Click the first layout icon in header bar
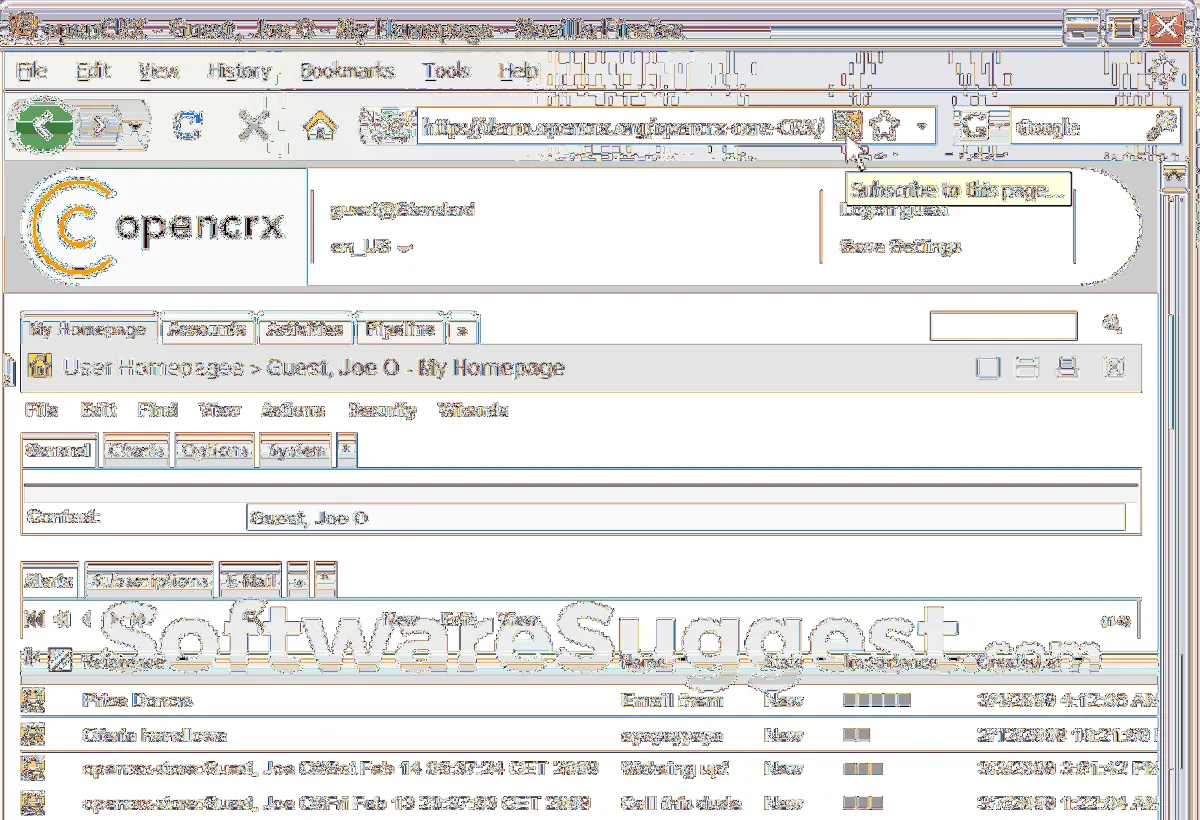 (x=988, y=368)
